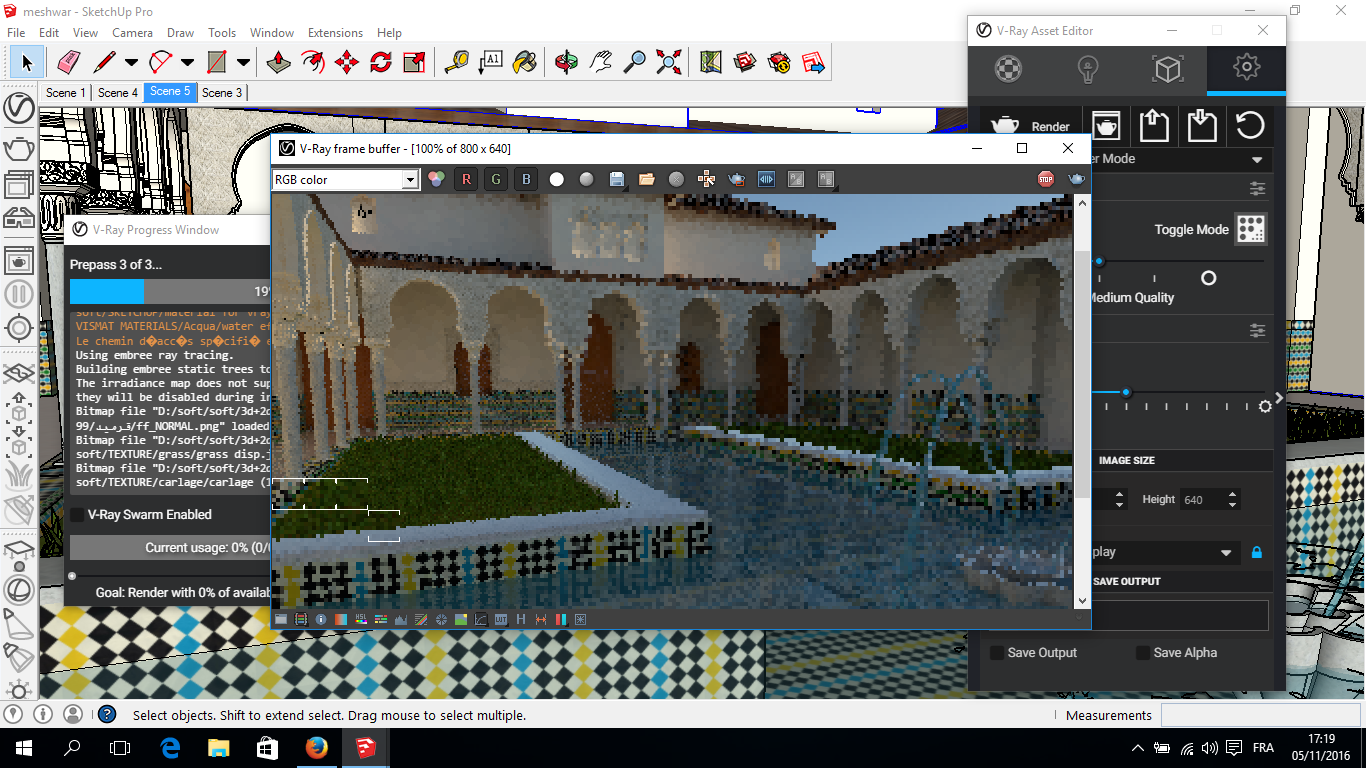Open the Extensions menu
The width and height of the screenshot is (1366, 768).
pyautogui.click(x=335, y=32)
